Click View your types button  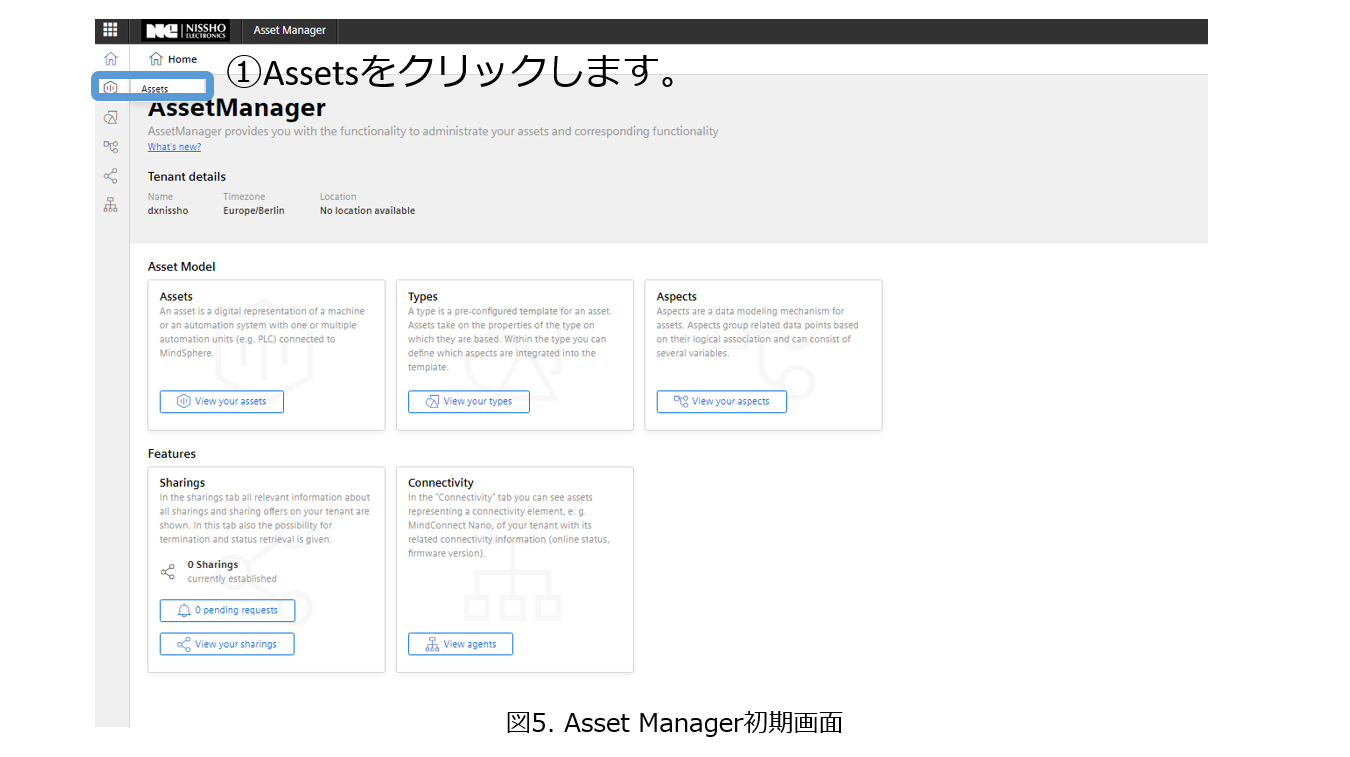[469, 401]
